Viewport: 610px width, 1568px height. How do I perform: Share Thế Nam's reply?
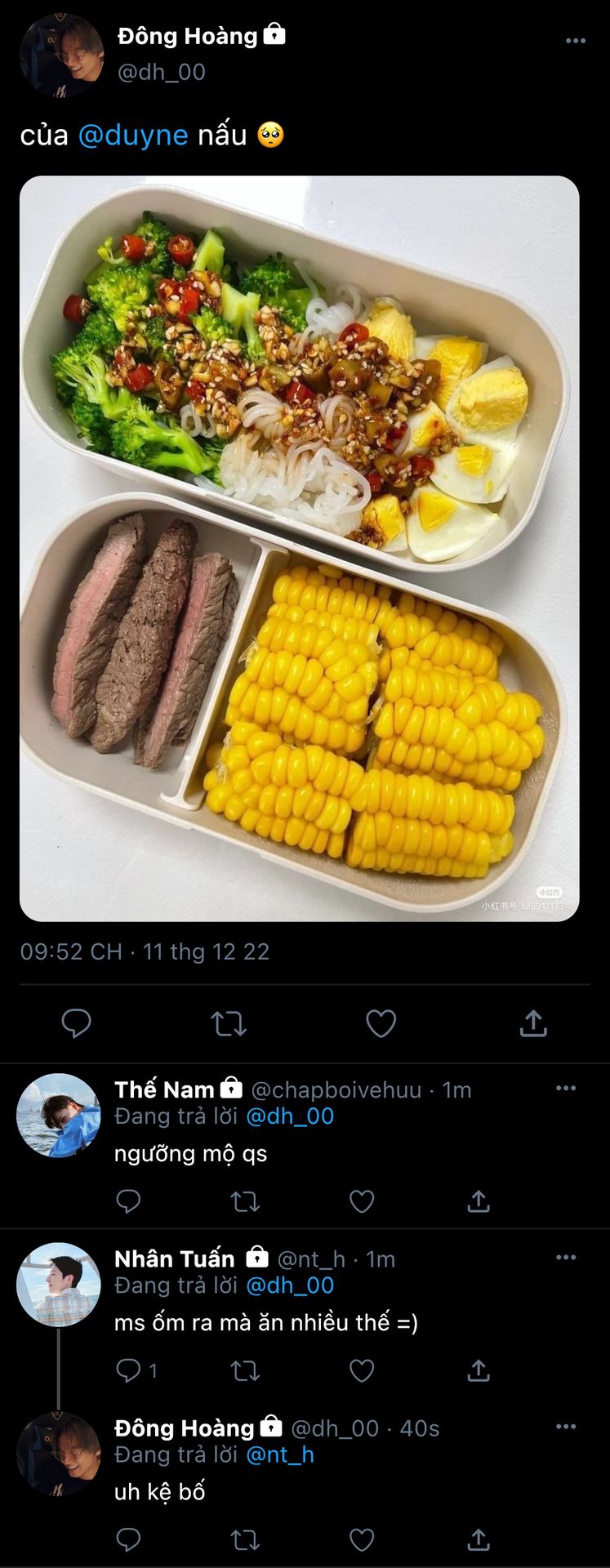pyautogui.click(x=479, y=1201)
